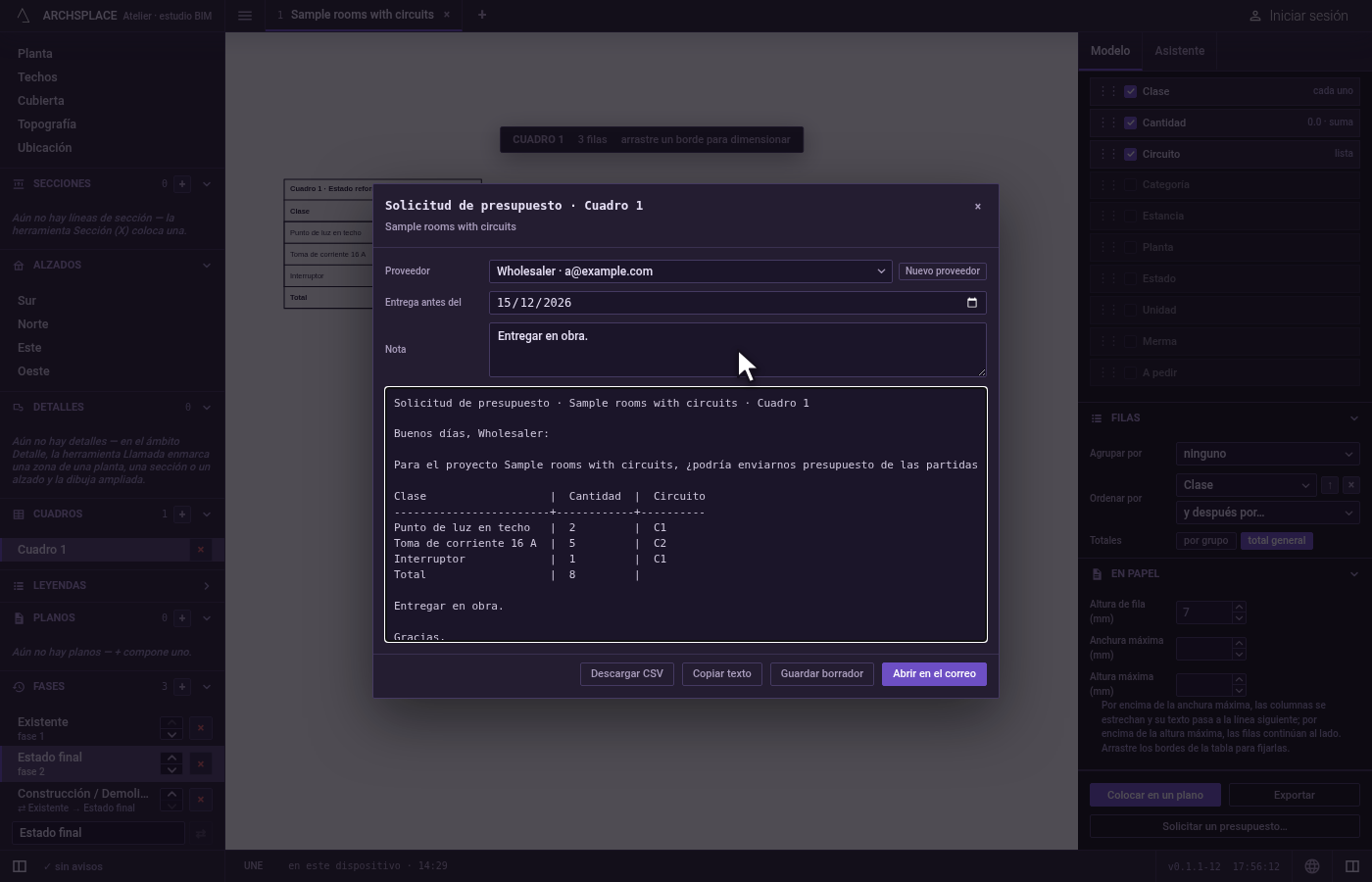Click into the Nota text field
Image resolution: width=1372 pixels, height=882 pixels.
coord(738,350)
